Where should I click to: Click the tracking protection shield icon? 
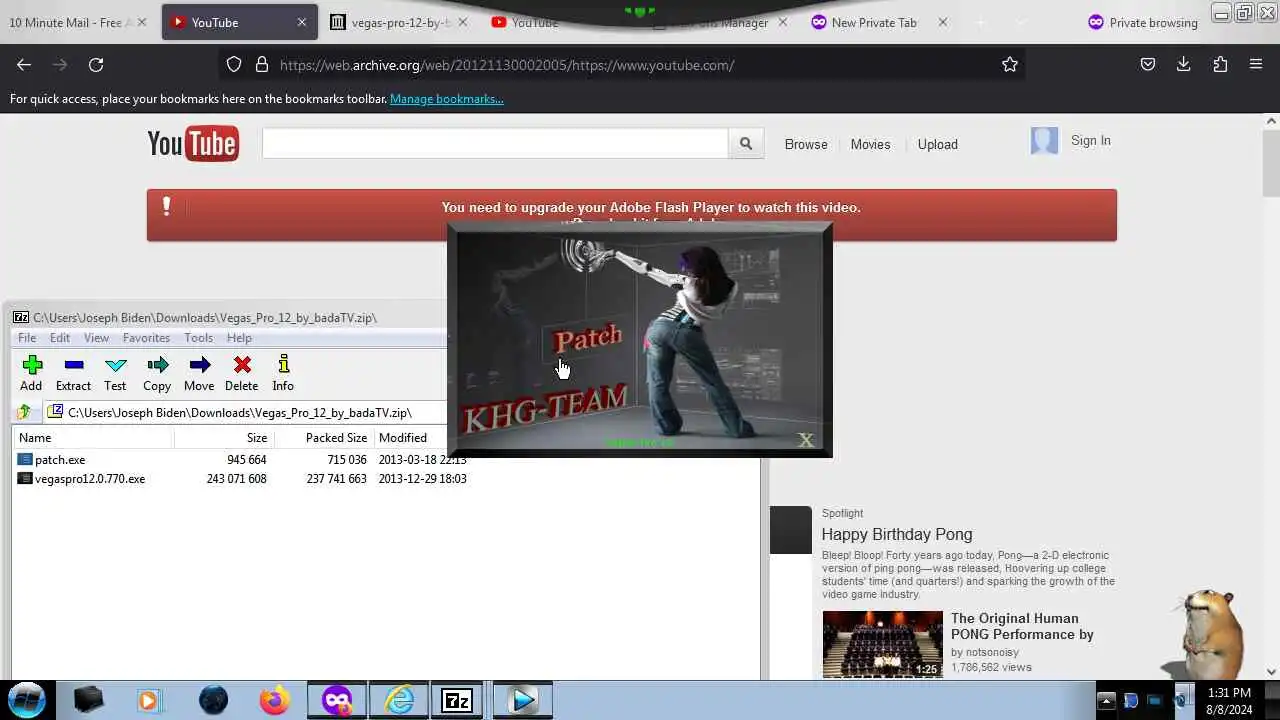coord(234,65)
